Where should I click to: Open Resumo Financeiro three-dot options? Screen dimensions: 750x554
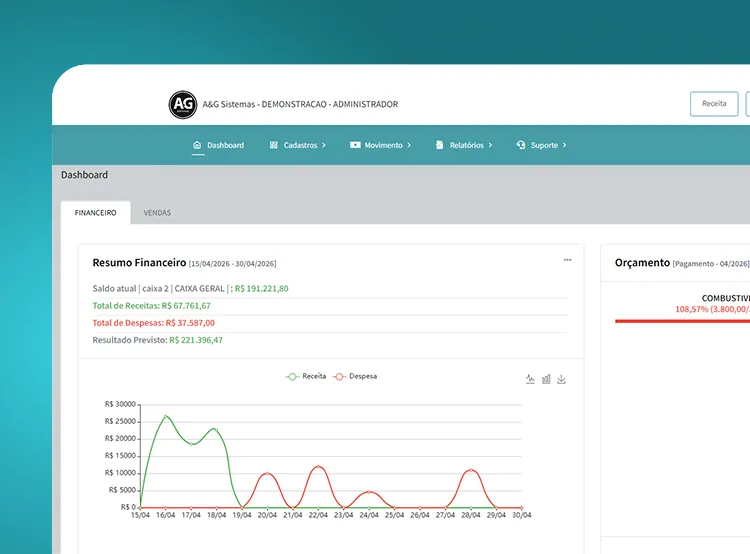[567, 260]
